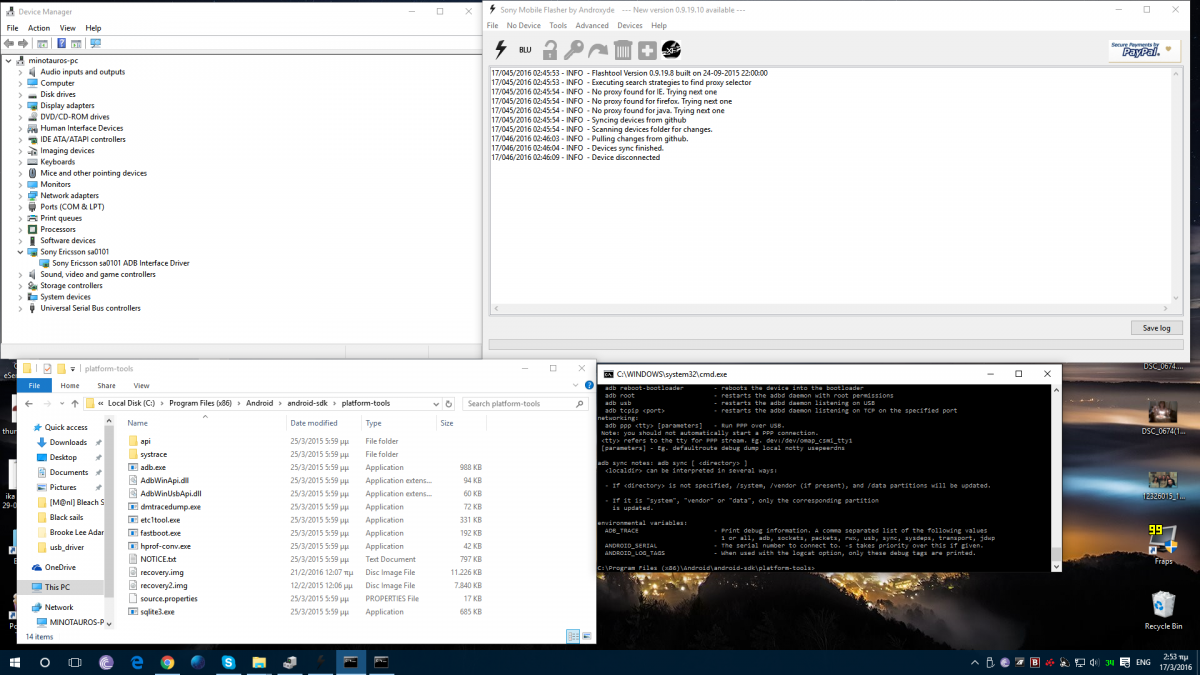
Task: Expand the Display adapters node
Action: [21, 105]
